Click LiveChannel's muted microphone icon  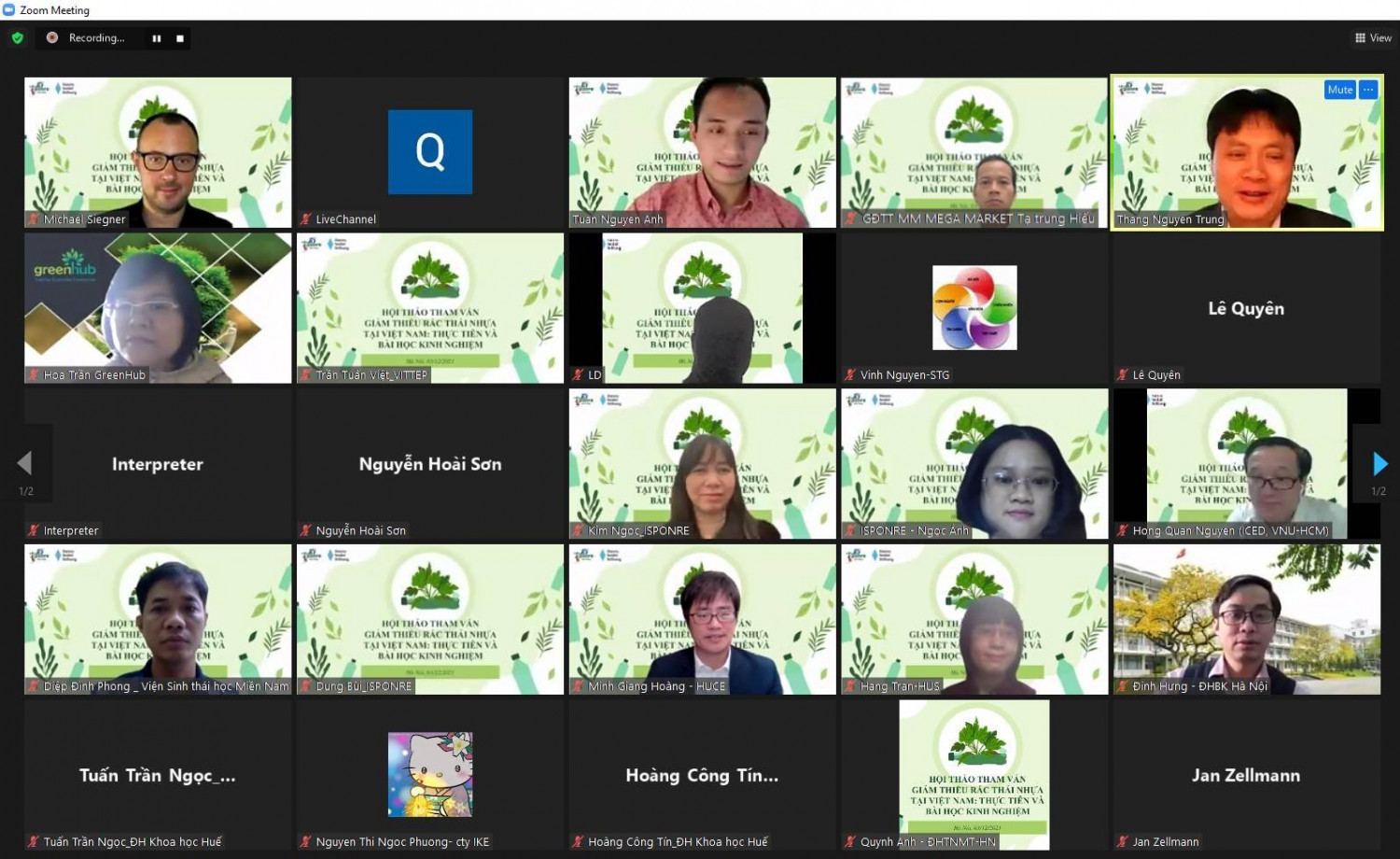click(x=306, y=219)
